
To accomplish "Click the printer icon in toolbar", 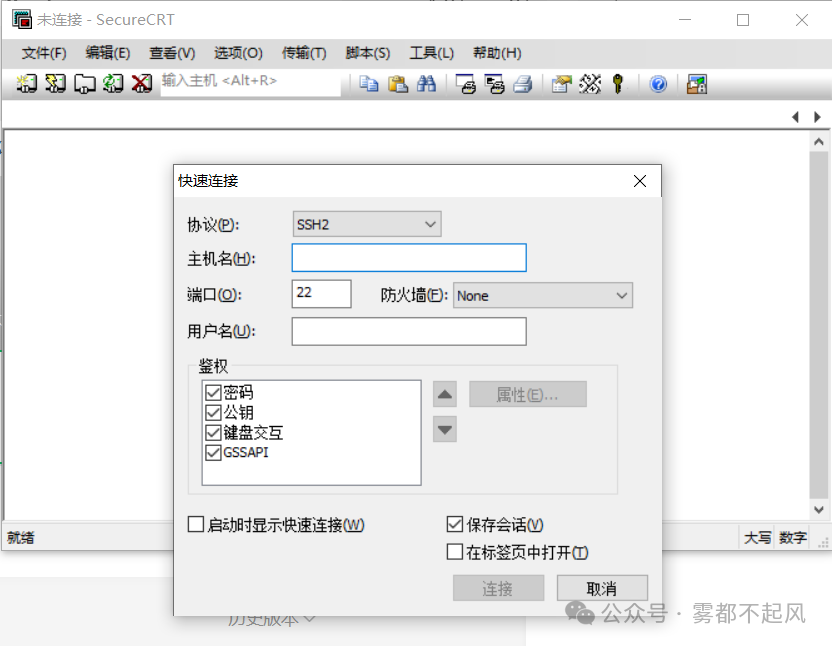I will pos(523,84).
